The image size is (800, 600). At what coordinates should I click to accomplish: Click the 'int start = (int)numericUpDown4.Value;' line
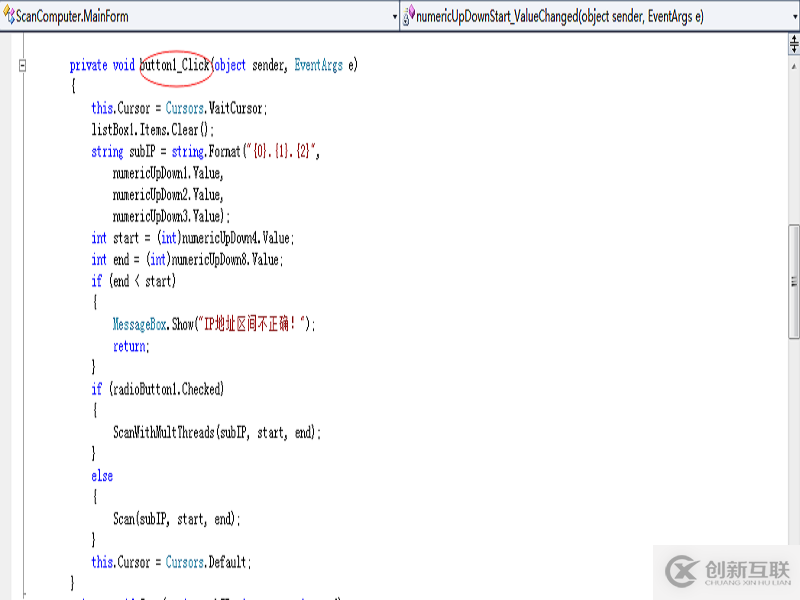(x=193, y=238)
